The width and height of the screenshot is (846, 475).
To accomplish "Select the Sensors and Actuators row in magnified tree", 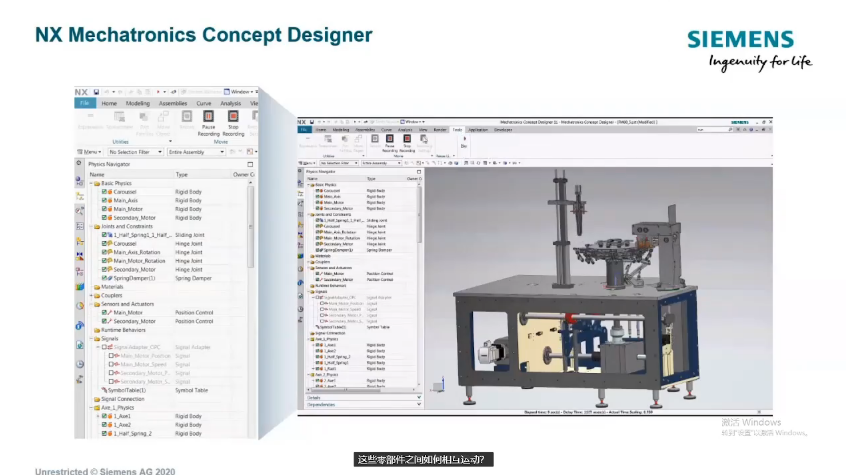I will pos(127,304).
